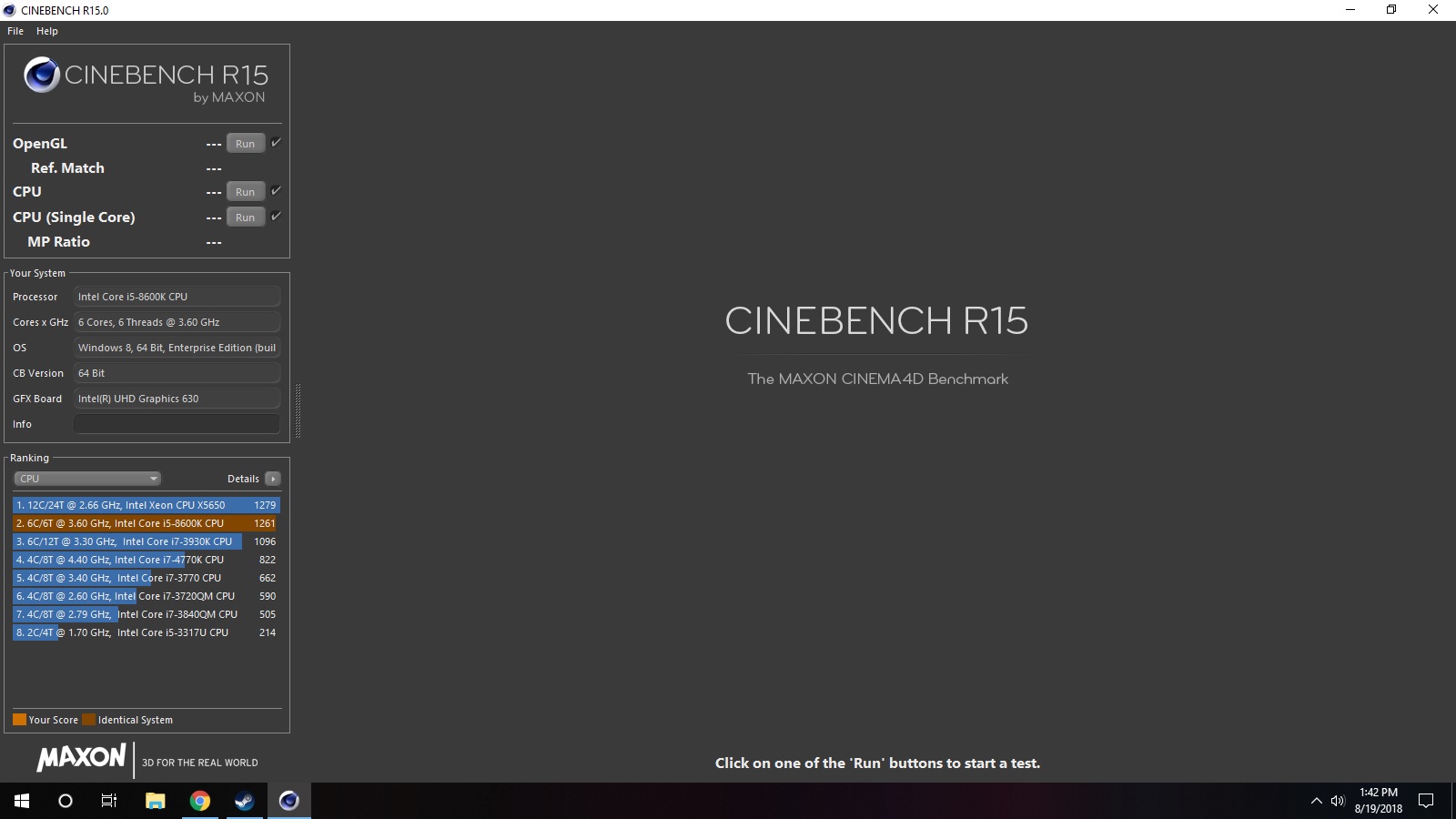Open the Action Center notifications
The height and width of the screenshot is (819, 1456).
(1427, 801)
